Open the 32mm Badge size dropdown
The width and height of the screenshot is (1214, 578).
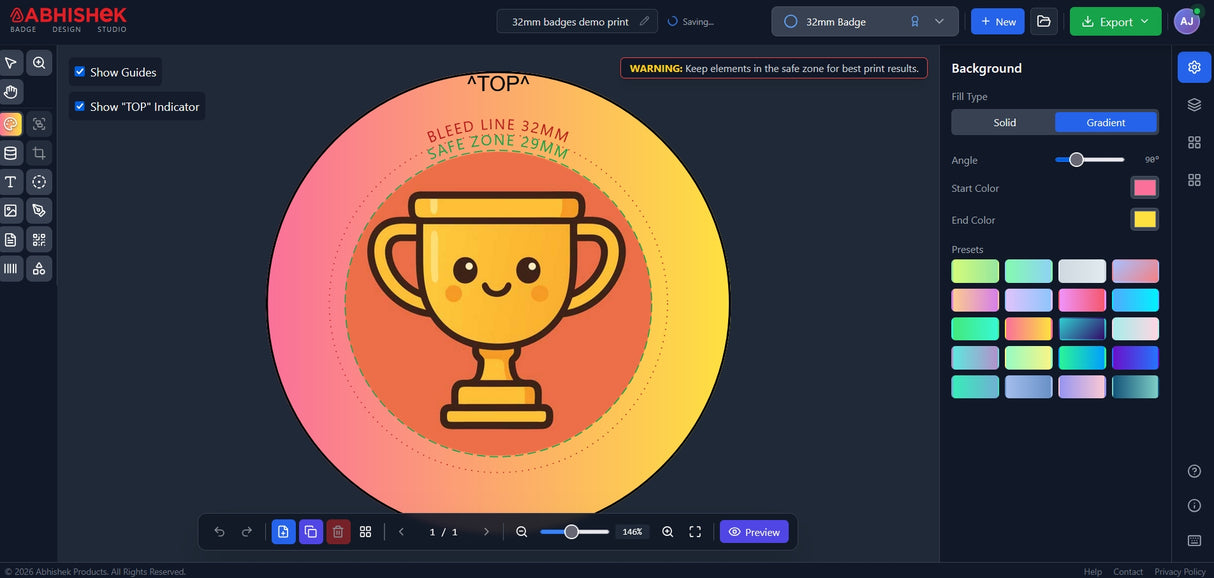937,21
